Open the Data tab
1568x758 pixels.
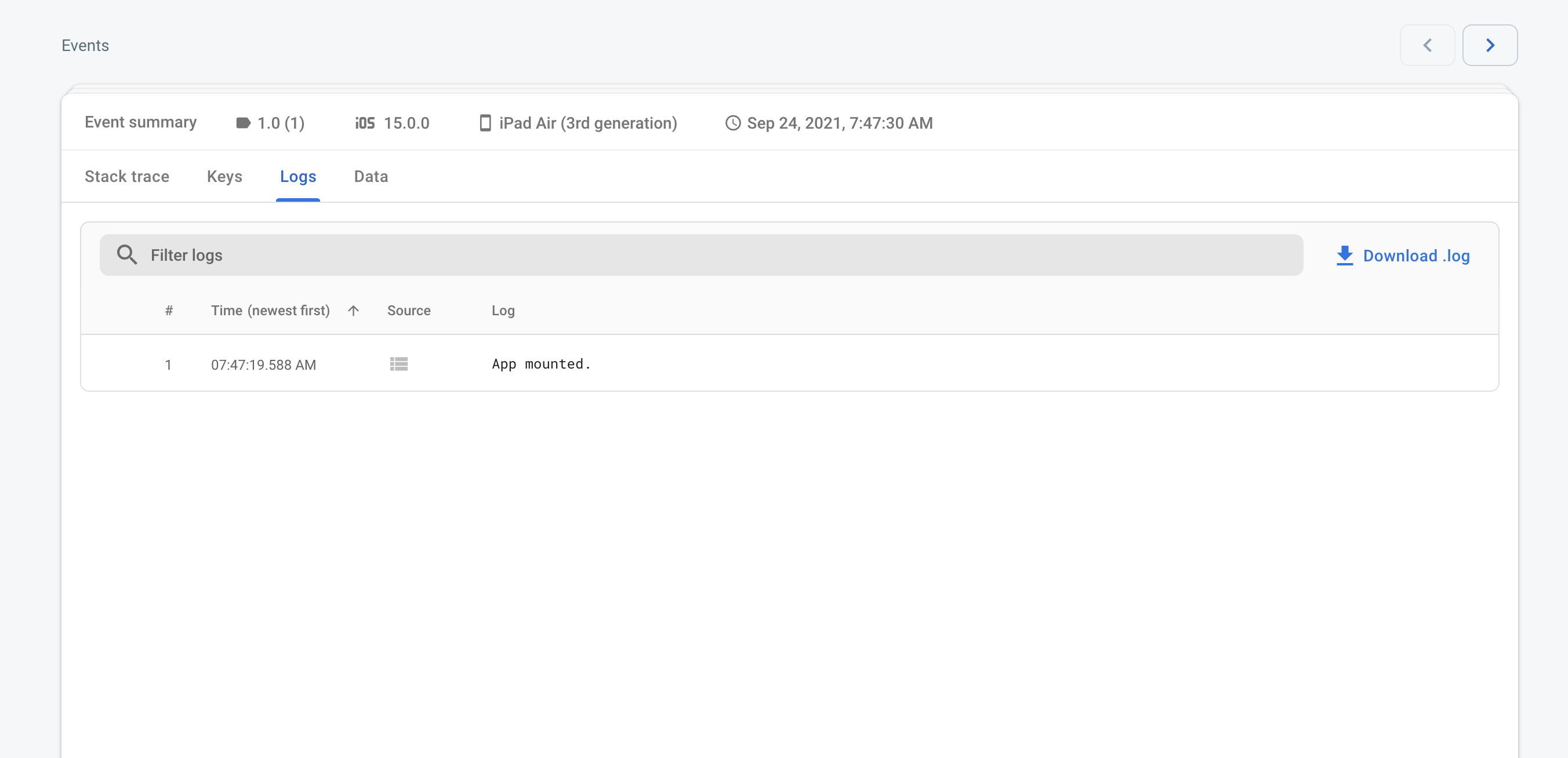[371, 176]
